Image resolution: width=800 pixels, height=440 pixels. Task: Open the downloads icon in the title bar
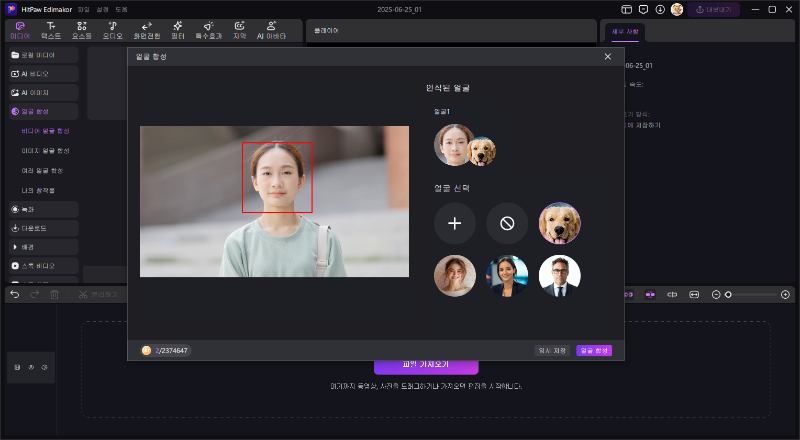pyautogui.click(x=660, y=10)
